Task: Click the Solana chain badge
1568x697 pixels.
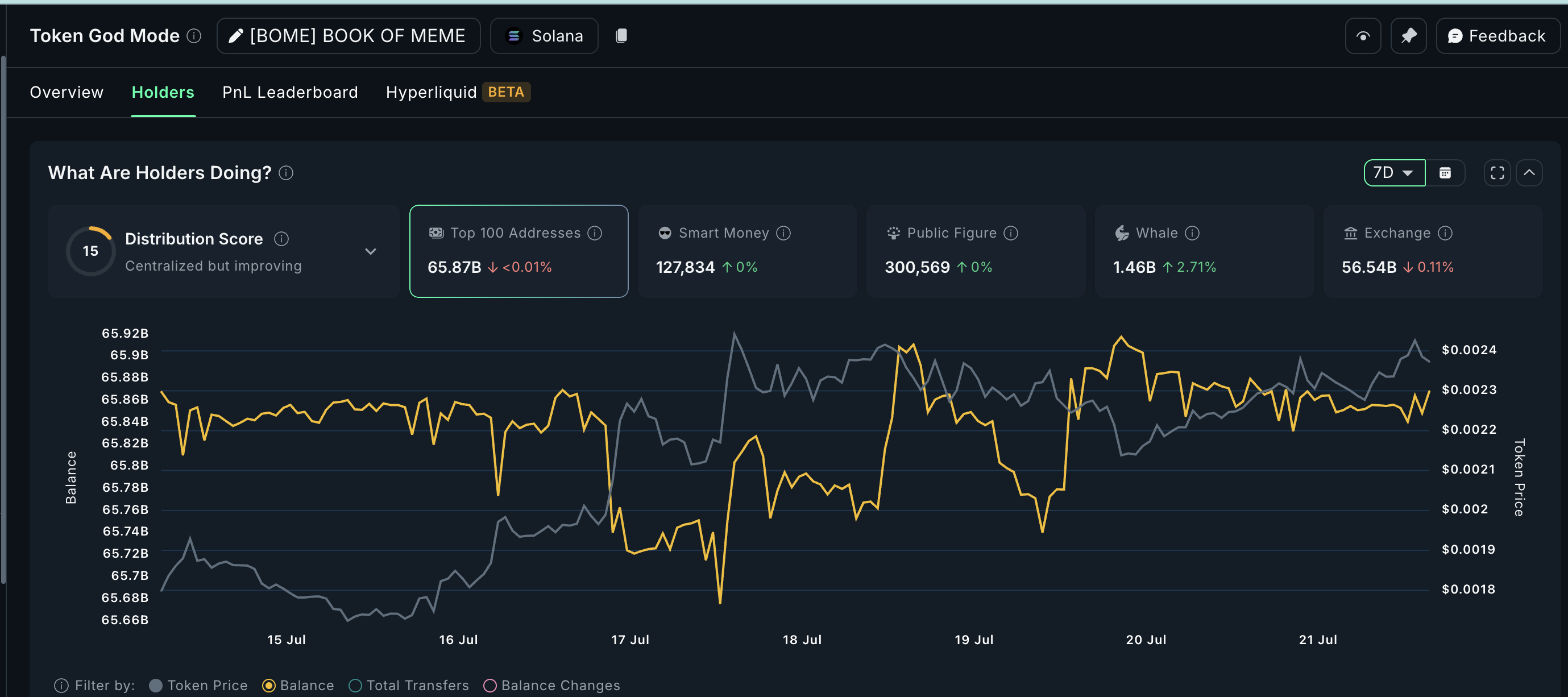Action: click(x=544, y=35)
